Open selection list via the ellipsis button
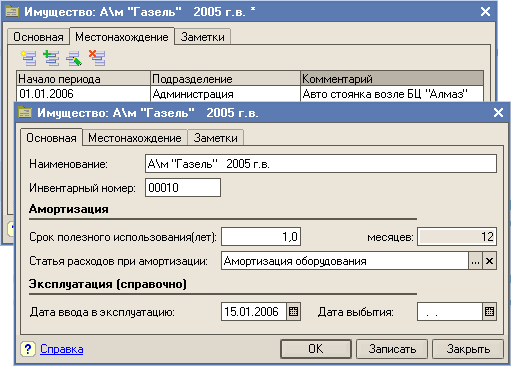The image size is (511, 366). pos(475,261)
